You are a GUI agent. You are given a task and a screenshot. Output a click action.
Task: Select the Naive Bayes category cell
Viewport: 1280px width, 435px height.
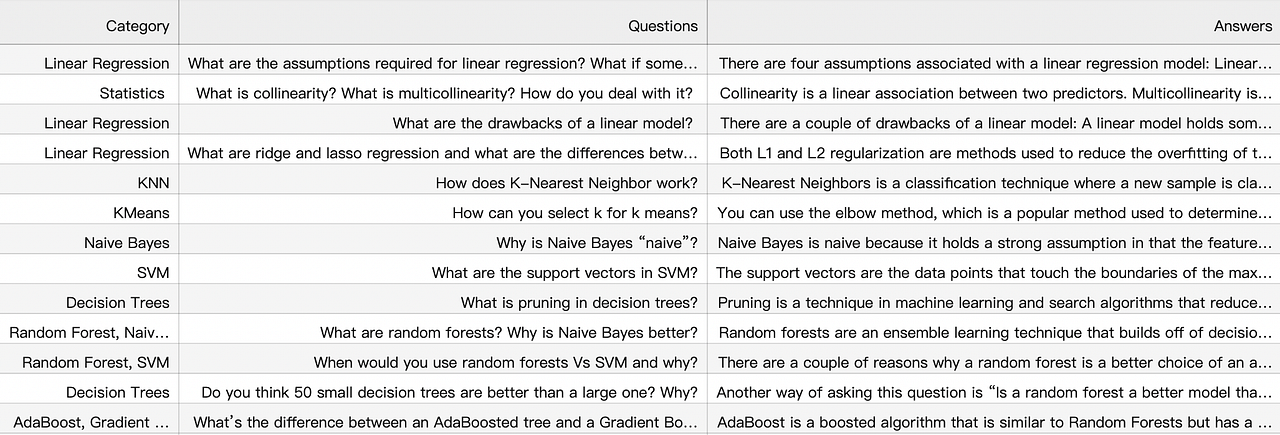127,243
